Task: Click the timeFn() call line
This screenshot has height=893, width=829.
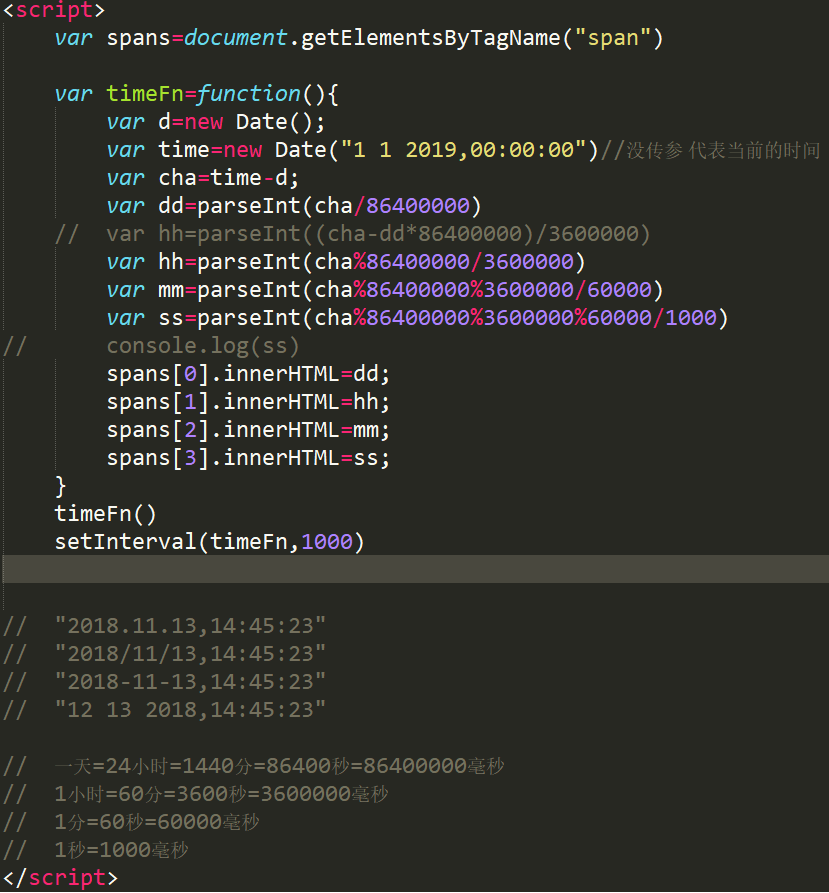Action: pyautogui.click(x=105, y=514)
